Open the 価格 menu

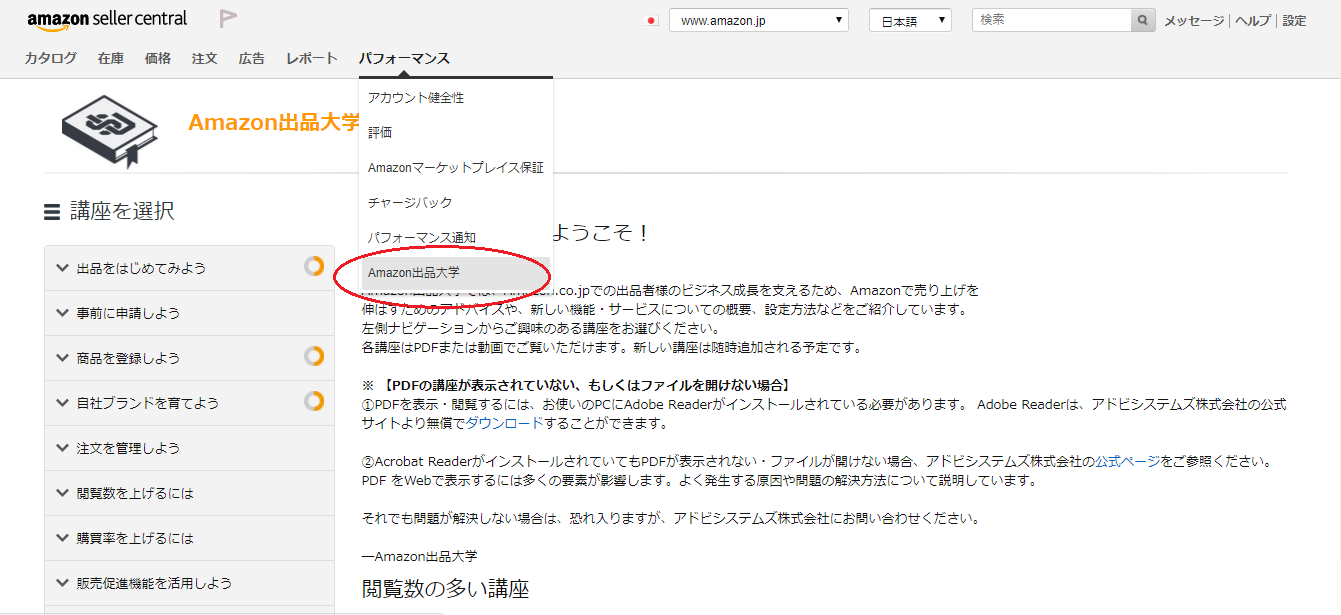coord(158,58)
